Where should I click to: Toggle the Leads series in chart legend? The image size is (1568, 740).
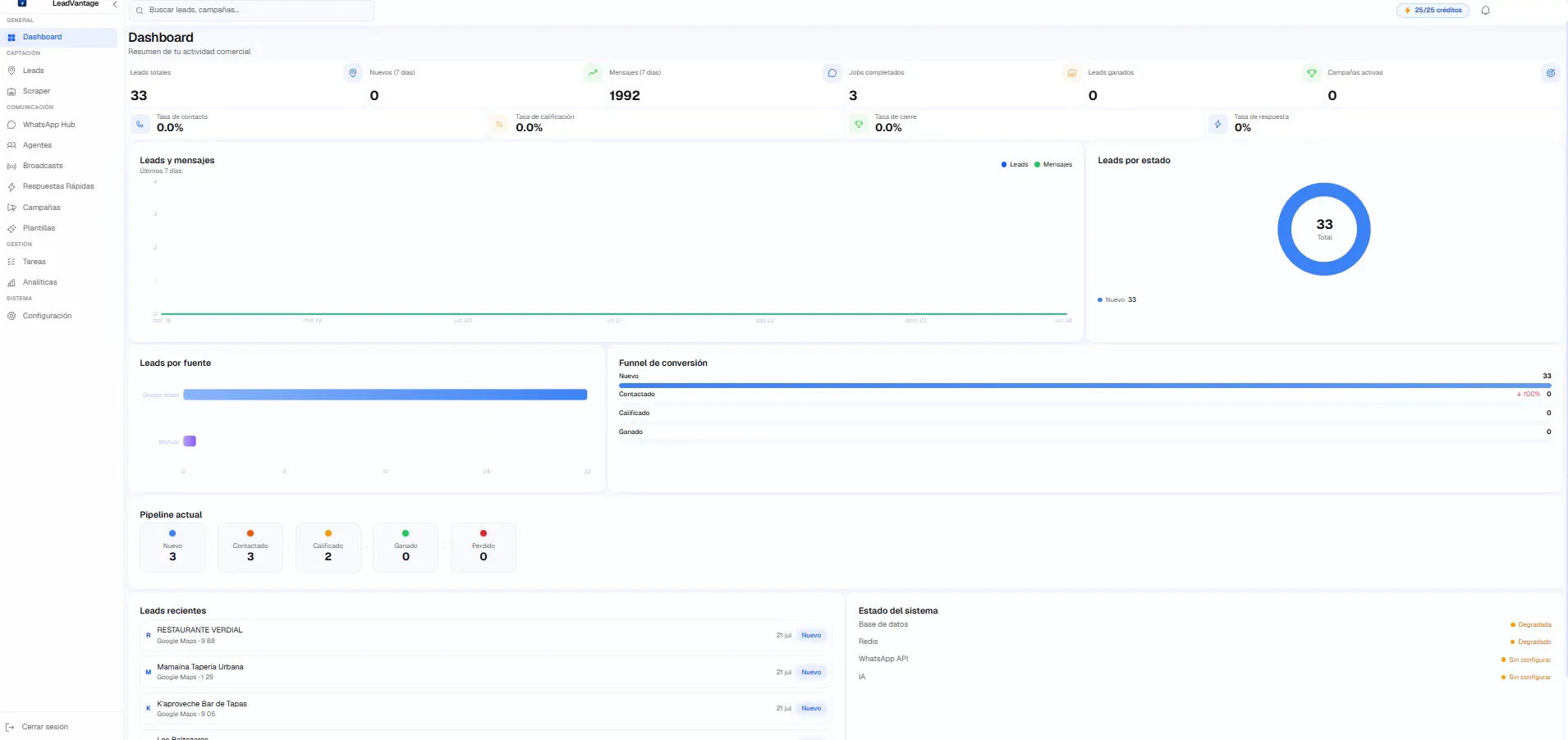click(1015, 165)
